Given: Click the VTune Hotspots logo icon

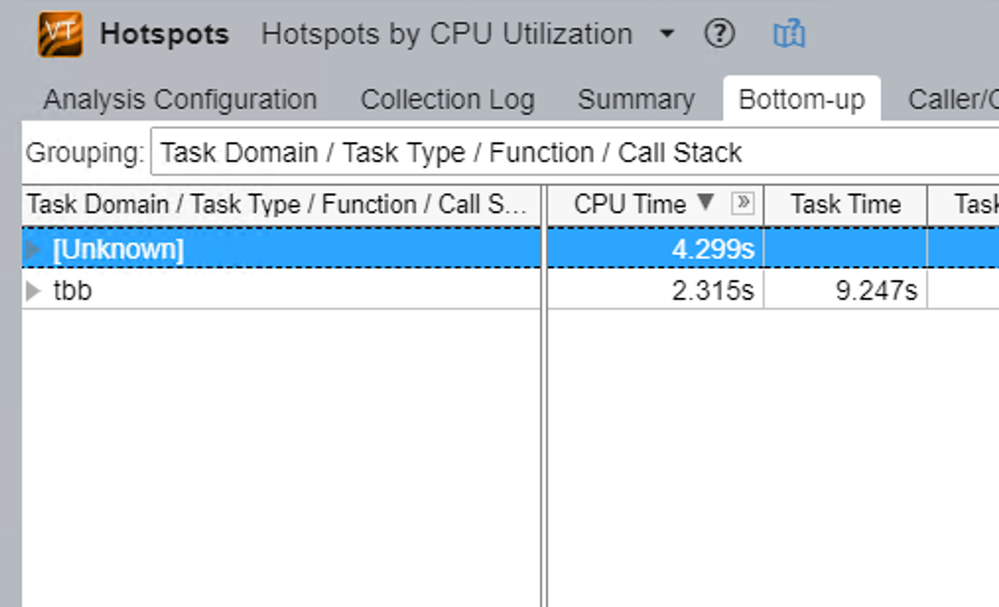Looking at the screenshot, I should tap(60, 35).
